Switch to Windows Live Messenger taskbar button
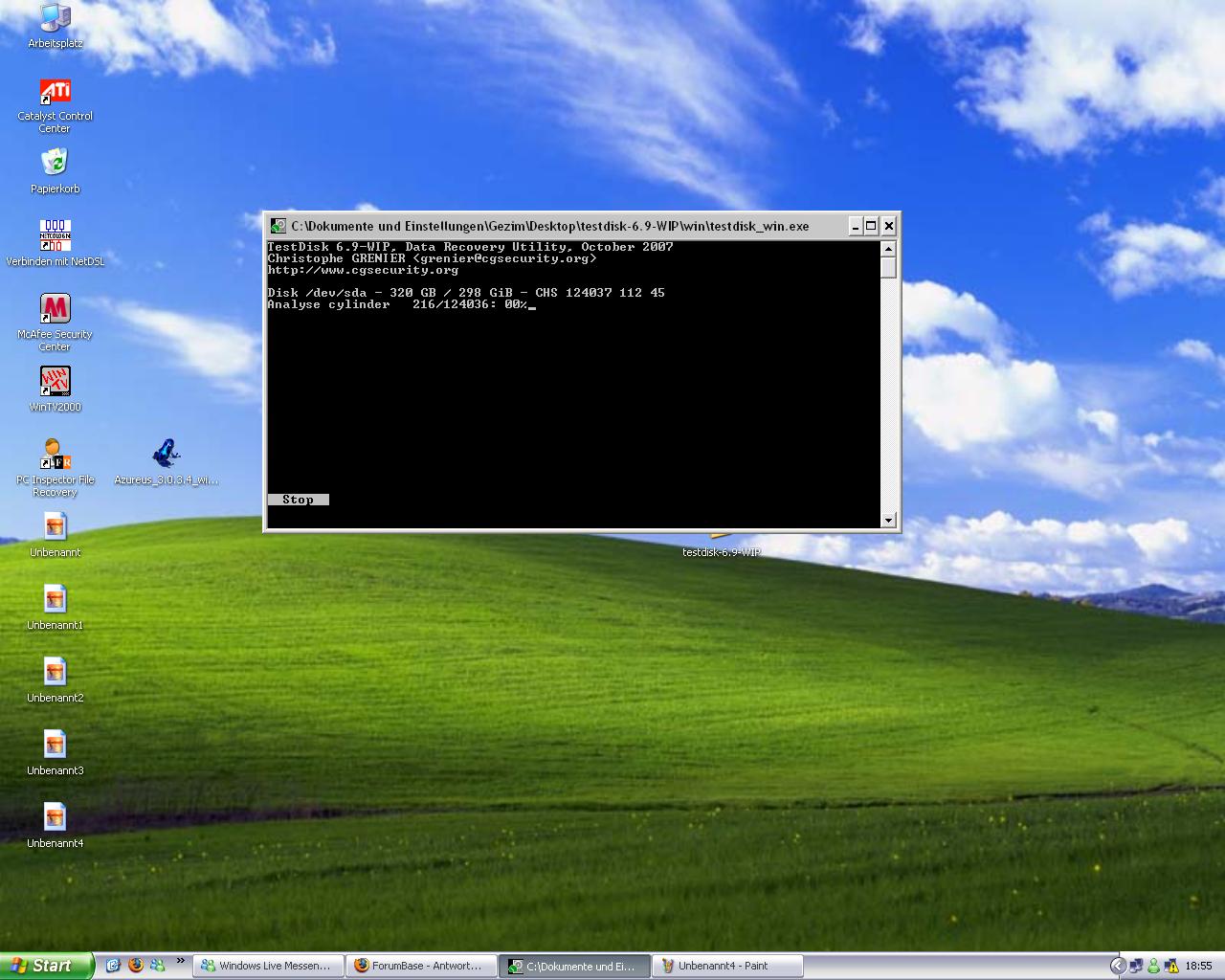This screenshot has height=980, width=1225. coord(268,966)
